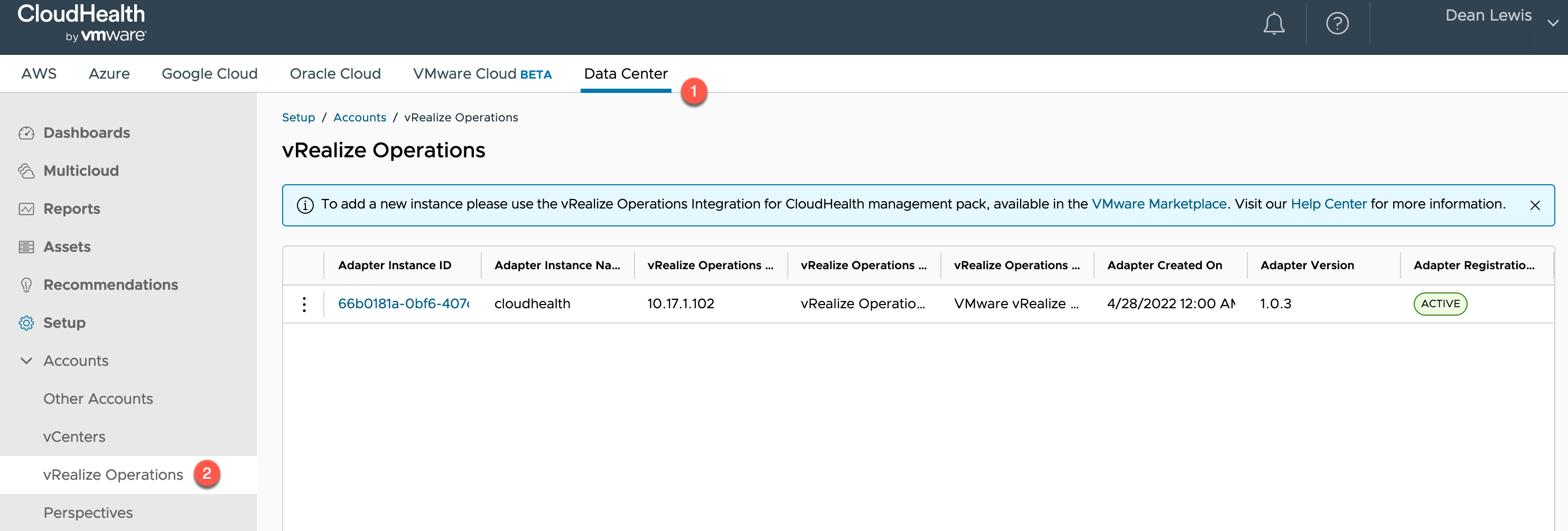This screenshot has height=531, width=1568.
Task: Switch to the Oracle Cloud tab
Action: point(335,73)
